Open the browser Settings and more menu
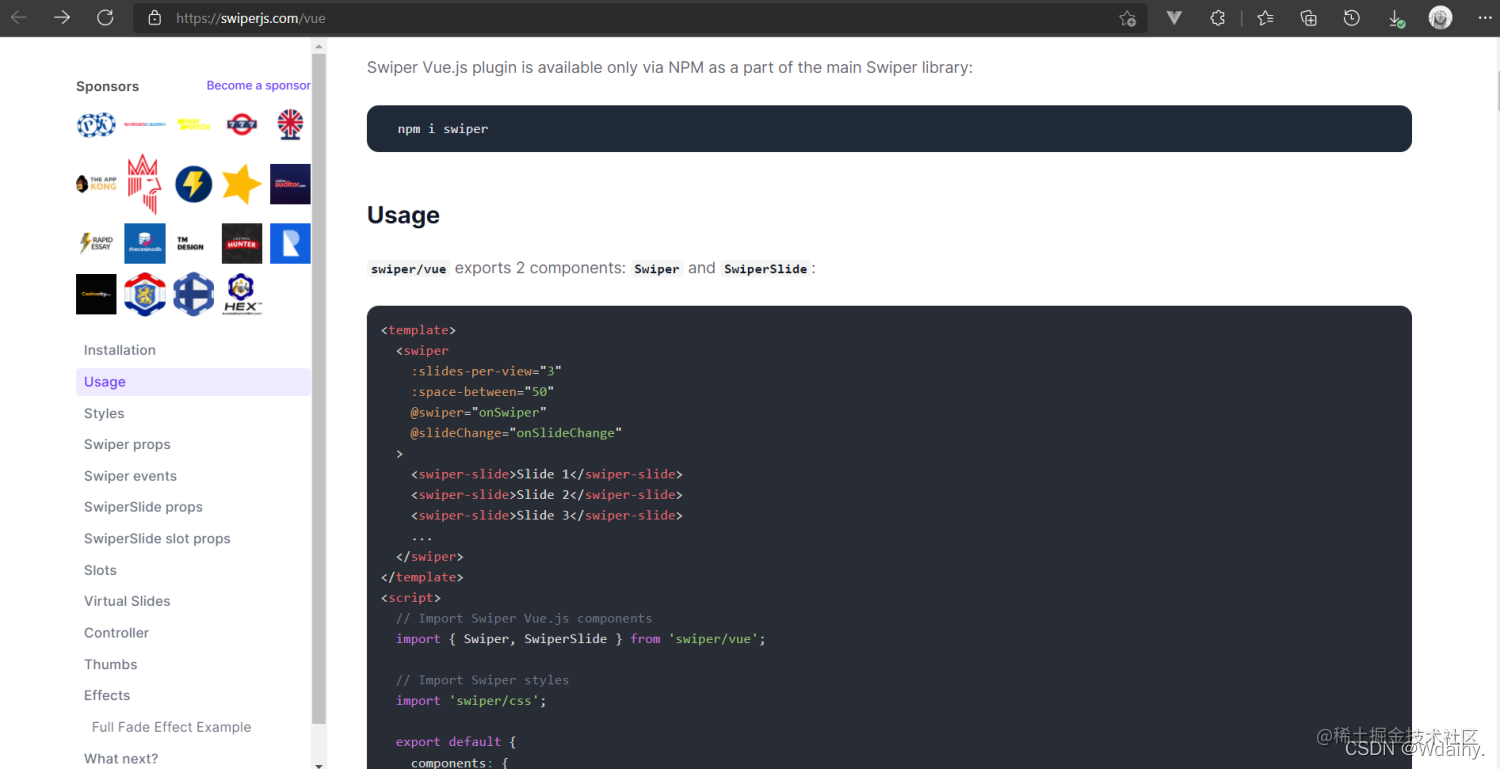This screenshot has width=1500, height=769. tap(1484, 18)
